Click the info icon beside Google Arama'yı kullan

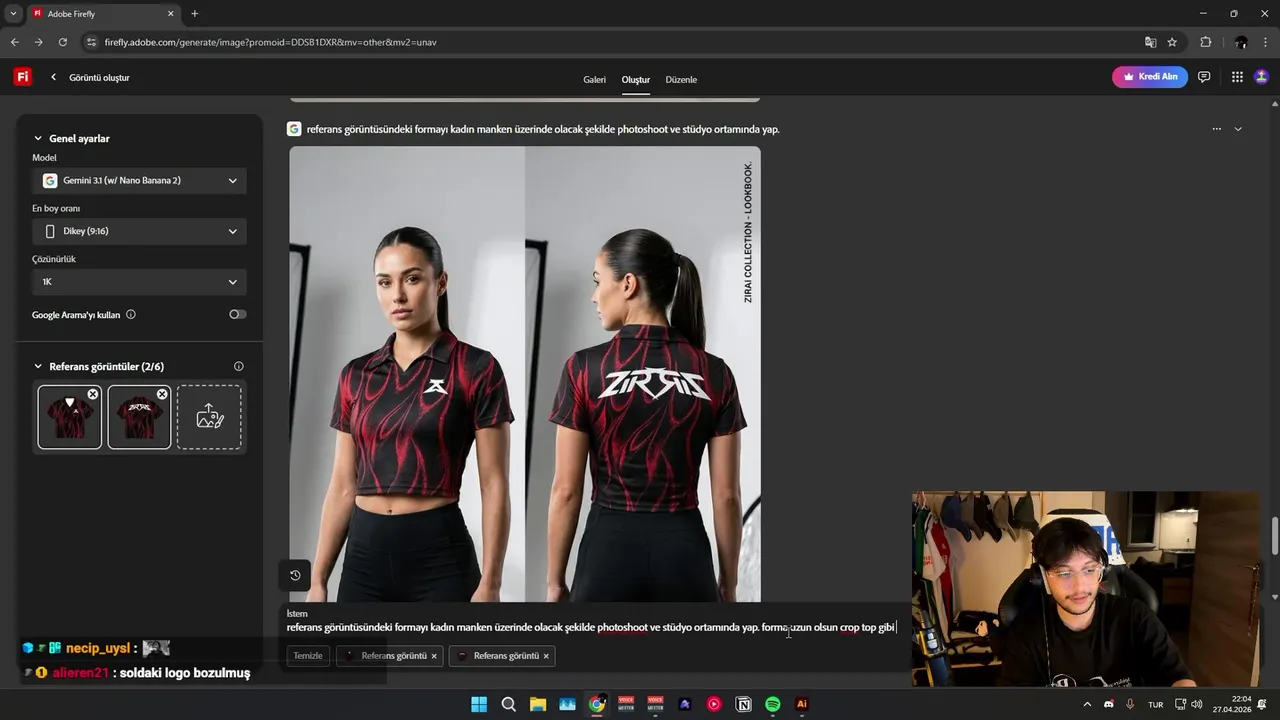pyautogui.click(x=131, y=314)
